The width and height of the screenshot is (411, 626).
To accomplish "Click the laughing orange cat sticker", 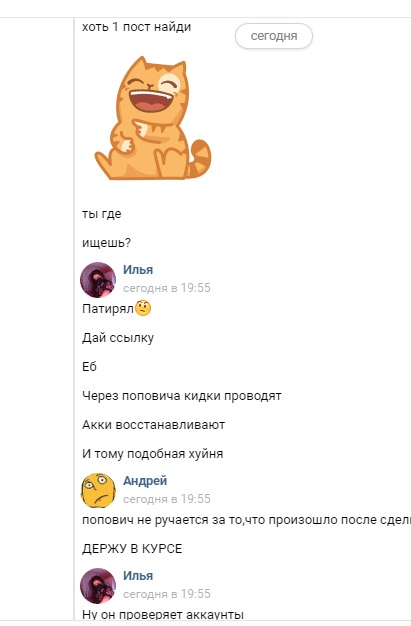I will [152, 118].
